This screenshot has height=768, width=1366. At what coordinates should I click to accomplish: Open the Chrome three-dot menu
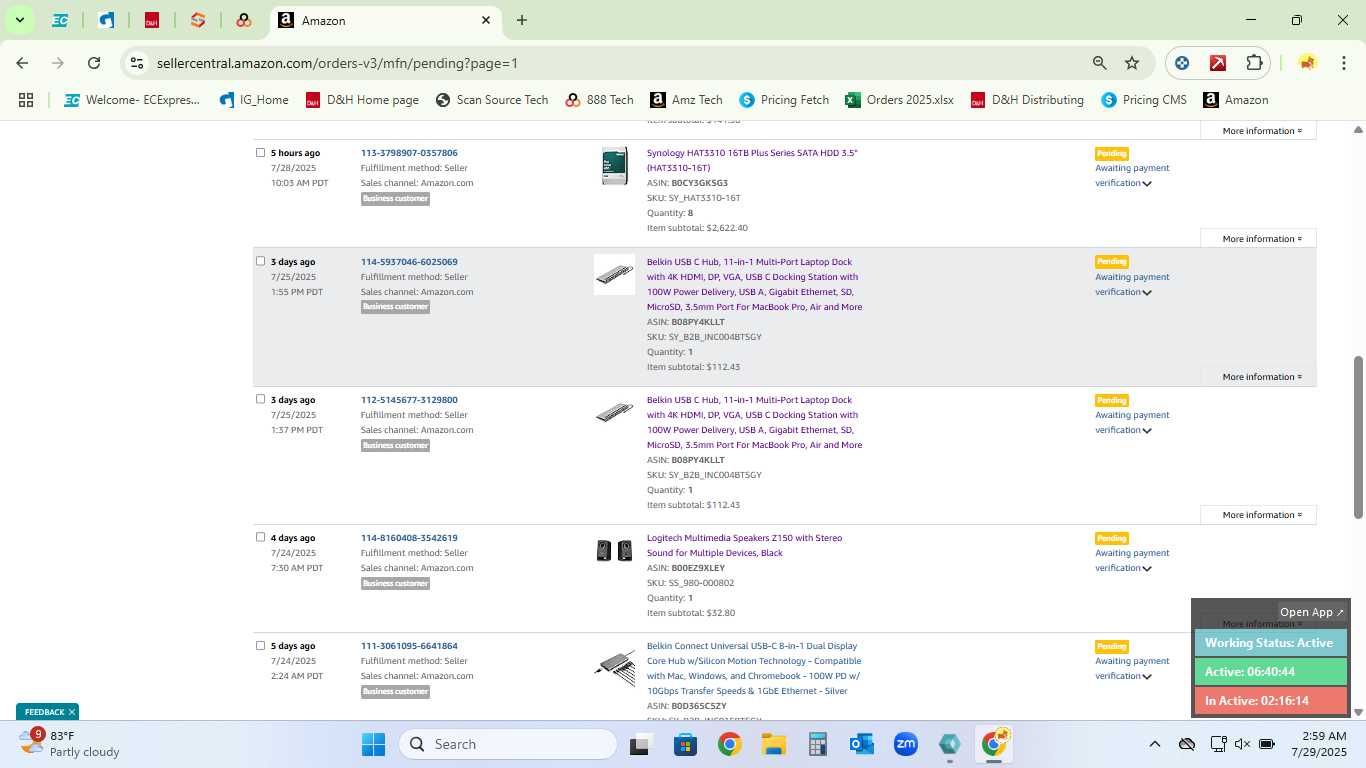click(x=1343, y=63)
